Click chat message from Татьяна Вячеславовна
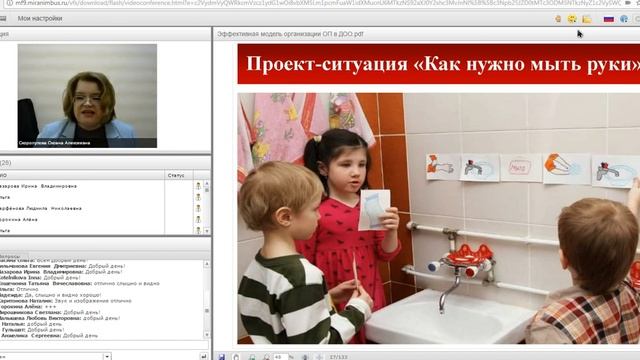 [80, 283]
